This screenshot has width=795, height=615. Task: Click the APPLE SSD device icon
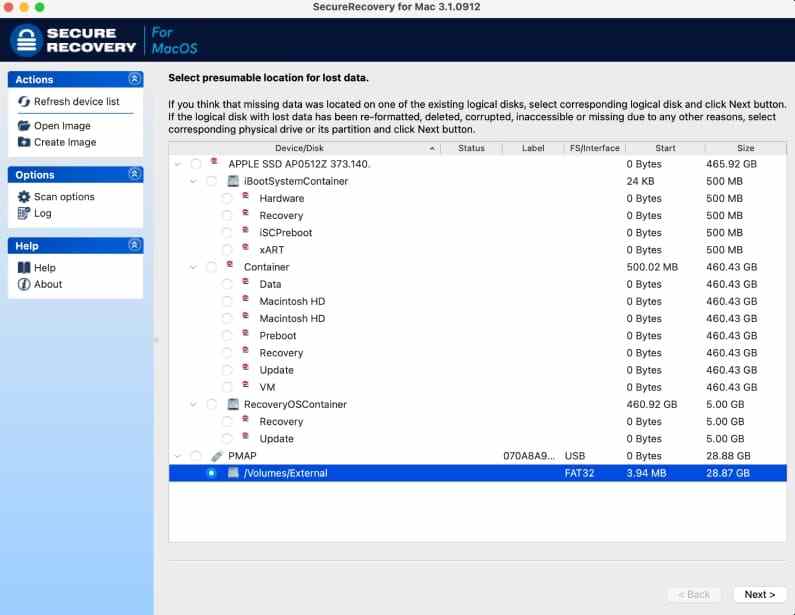click(x=214, y=161)
